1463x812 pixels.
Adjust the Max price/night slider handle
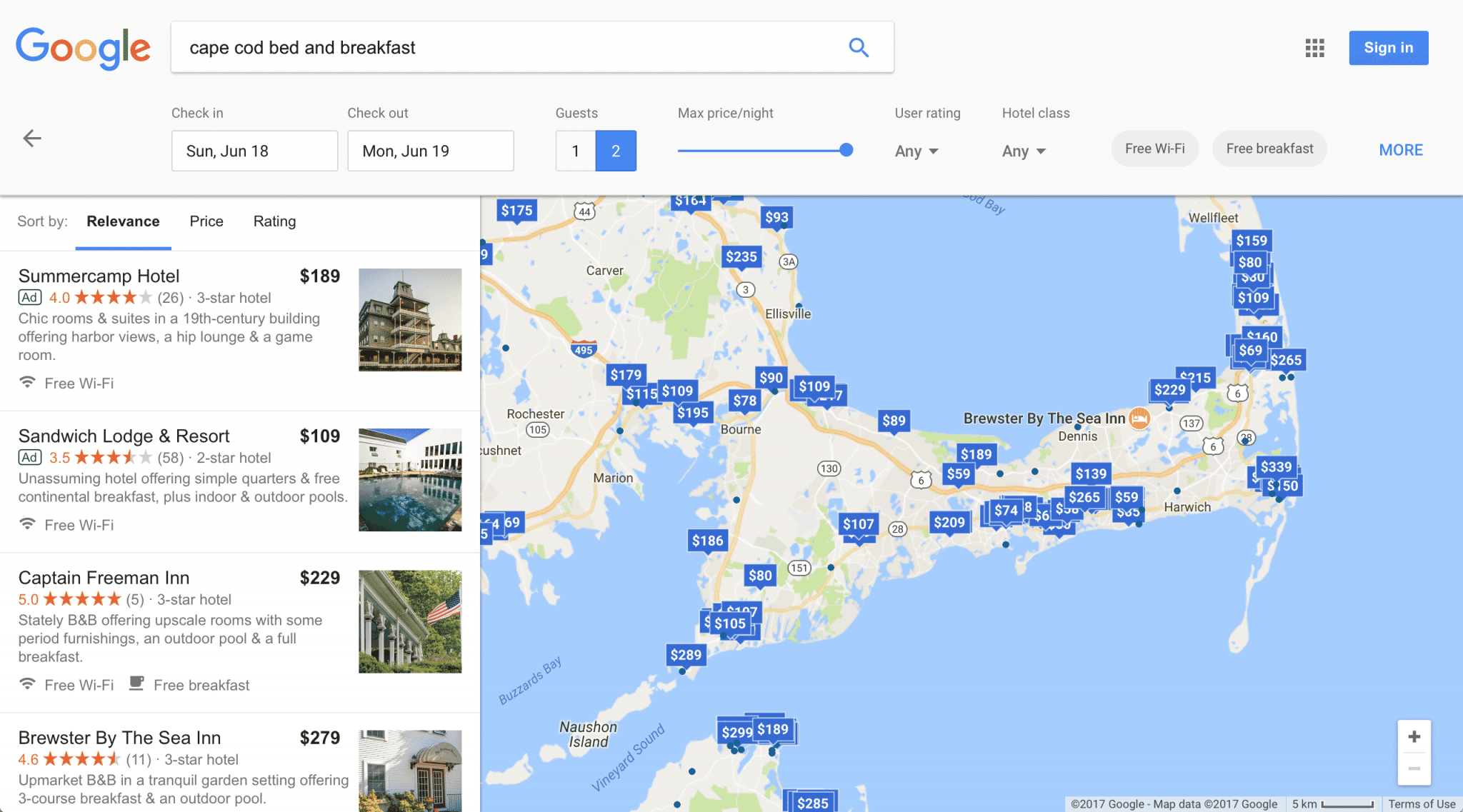(846, 150)
